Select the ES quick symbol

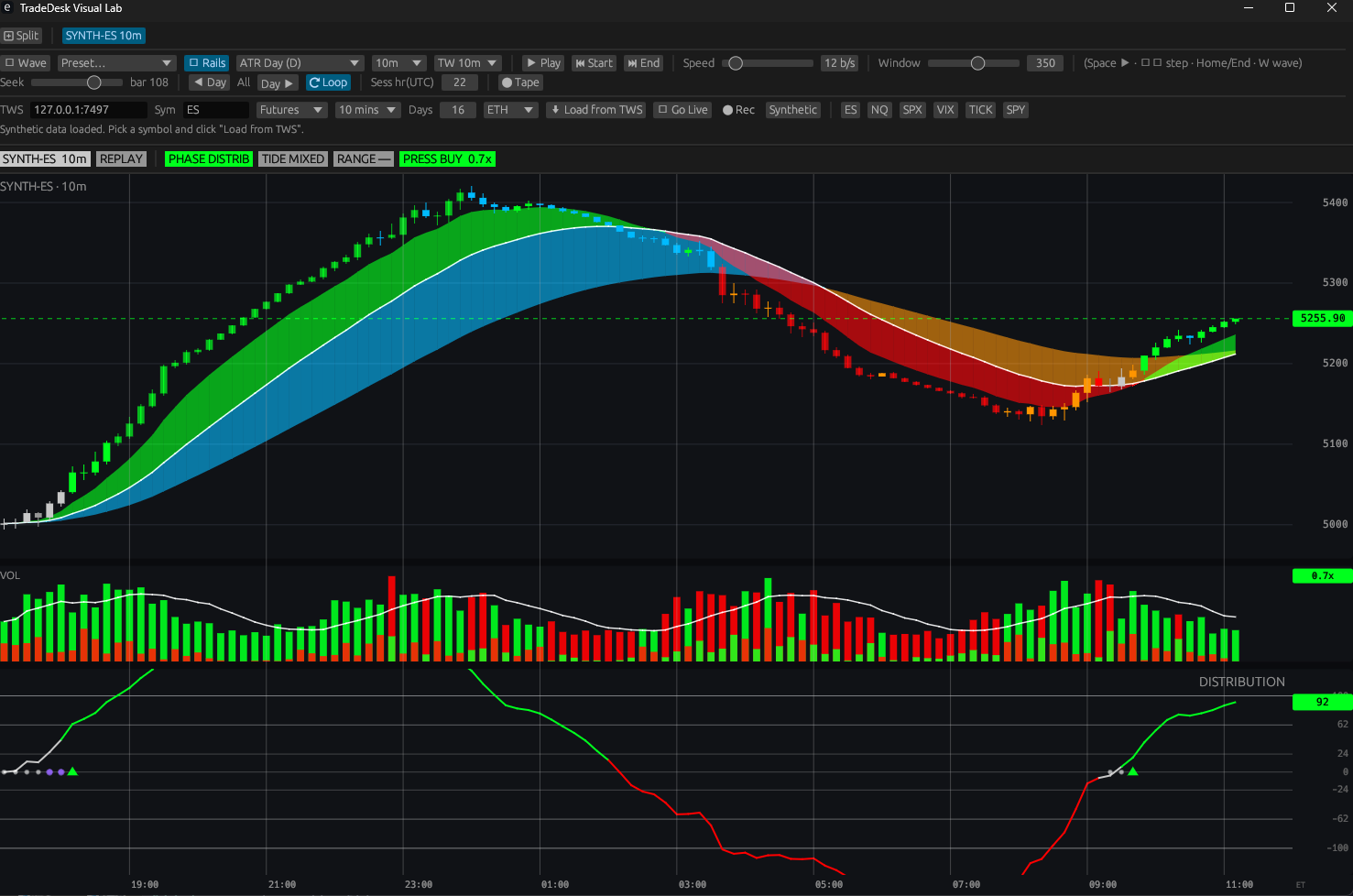(851, 110)
